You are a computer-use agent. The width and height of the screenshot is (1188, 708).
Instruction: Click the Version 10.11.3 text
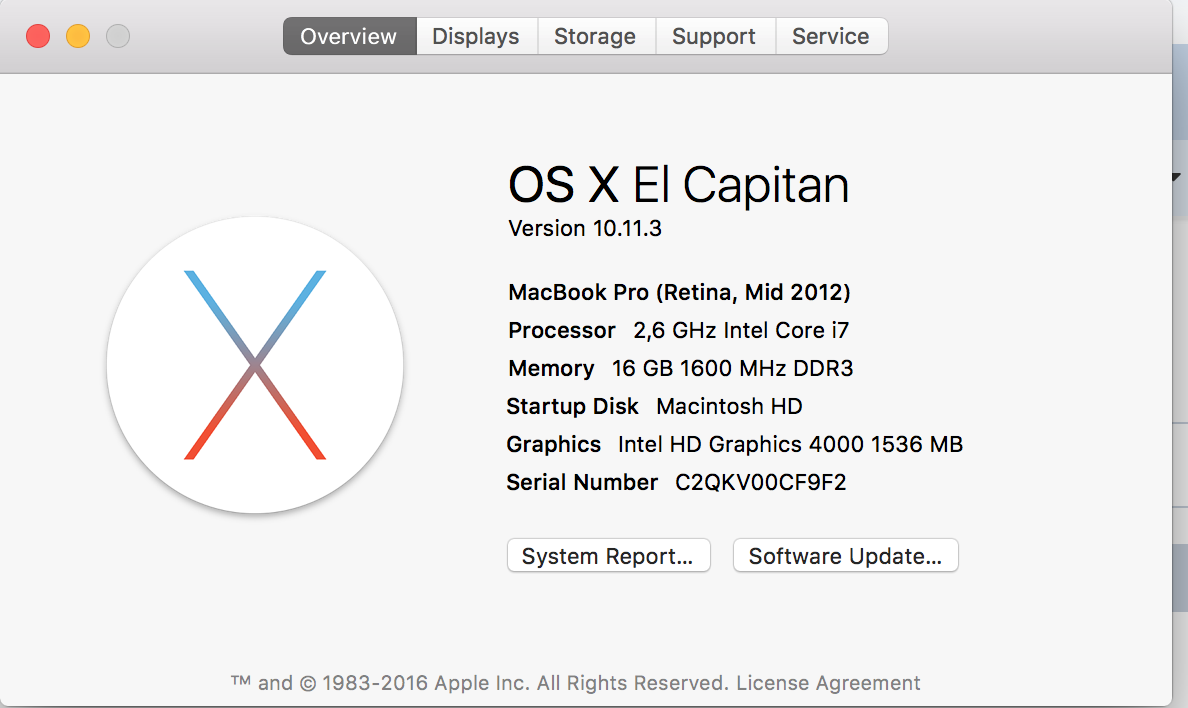pos(585,228)
